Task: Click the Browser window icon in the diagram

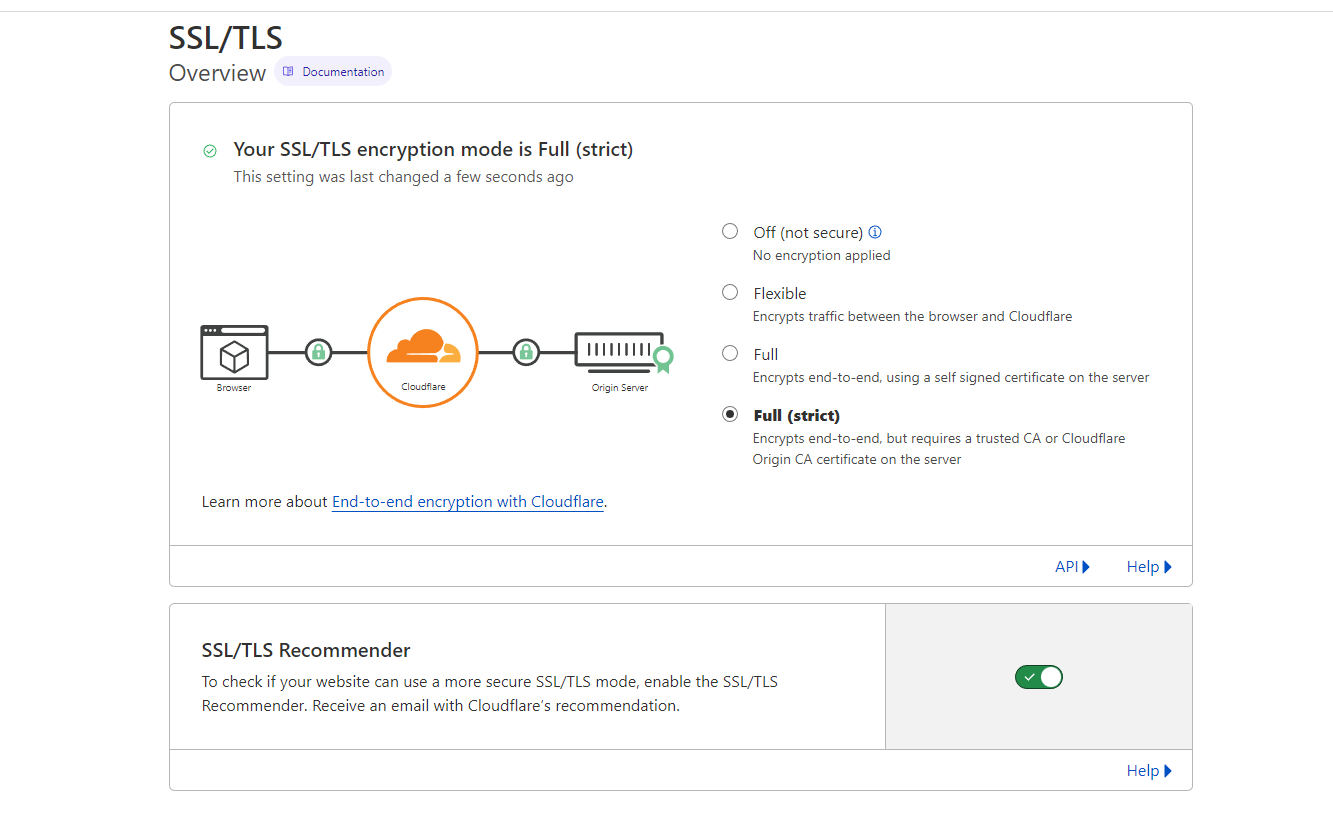Action: 234,351
